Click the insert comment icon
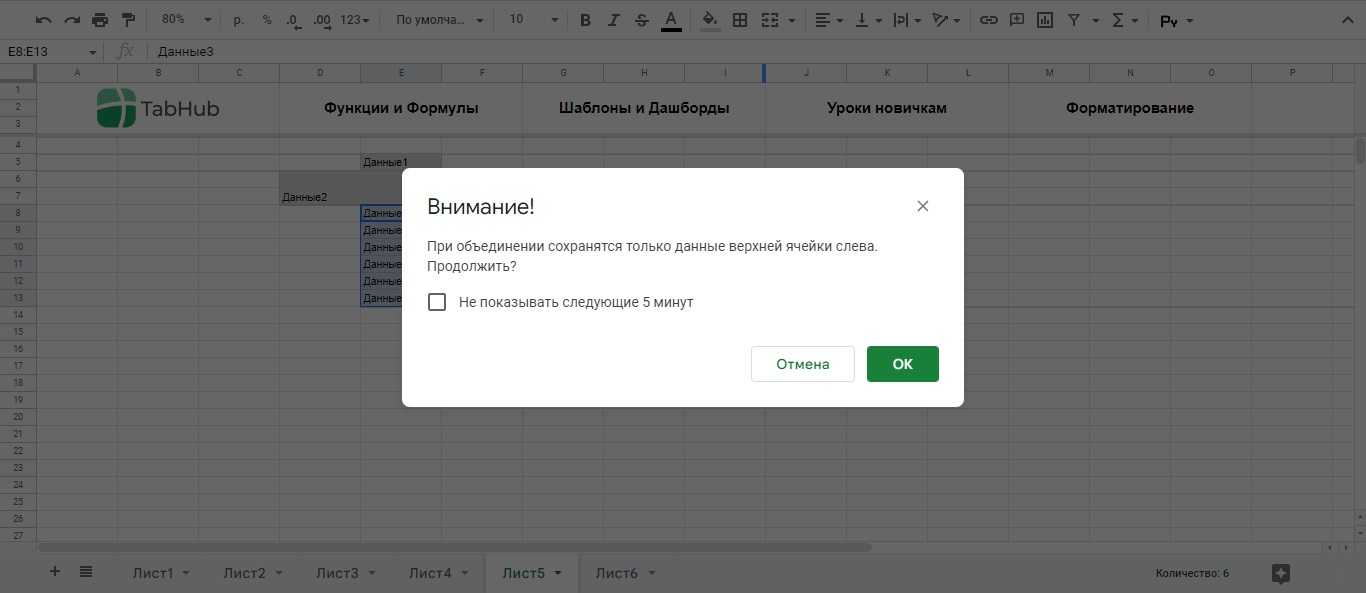1366x593 pixels. (1017, 20)
